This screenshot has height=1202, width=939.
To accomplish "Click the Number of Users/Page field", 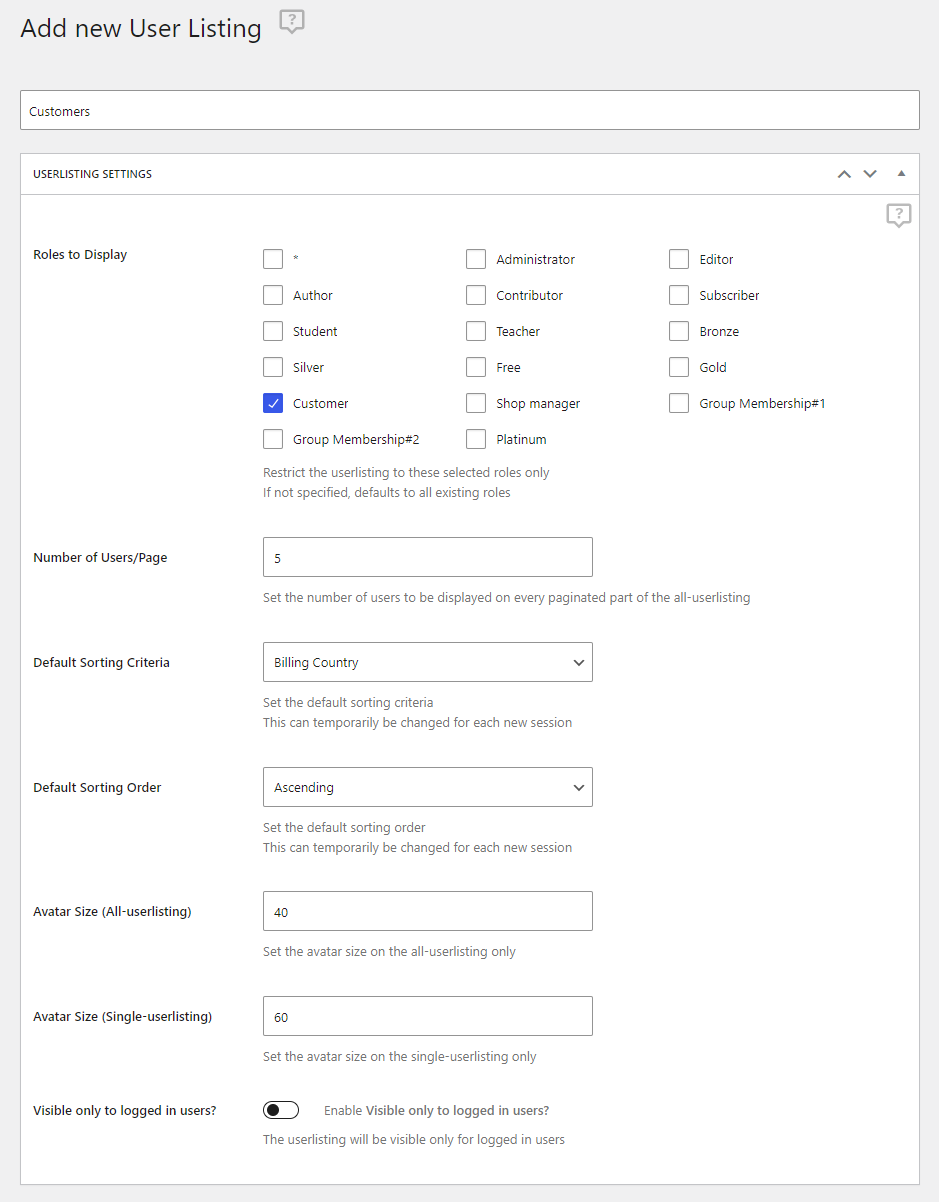I will click(428, 557).
